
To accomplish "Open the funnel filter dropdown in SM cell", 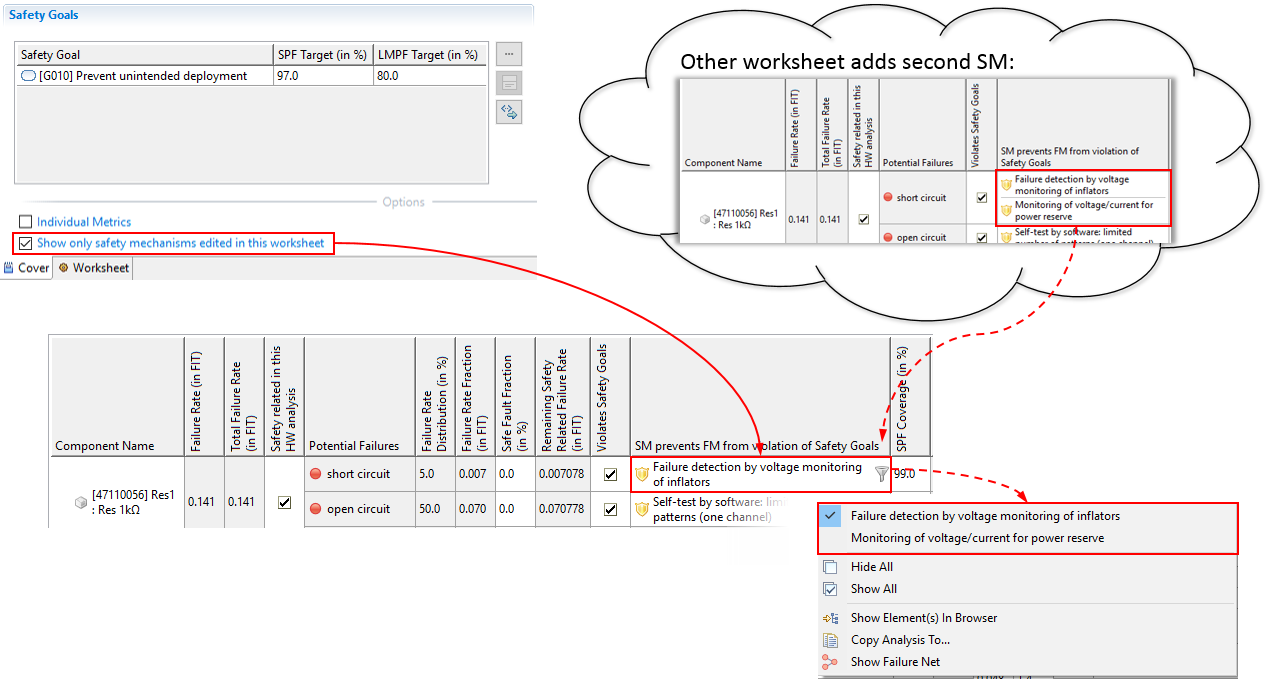I will coord(881,474).
